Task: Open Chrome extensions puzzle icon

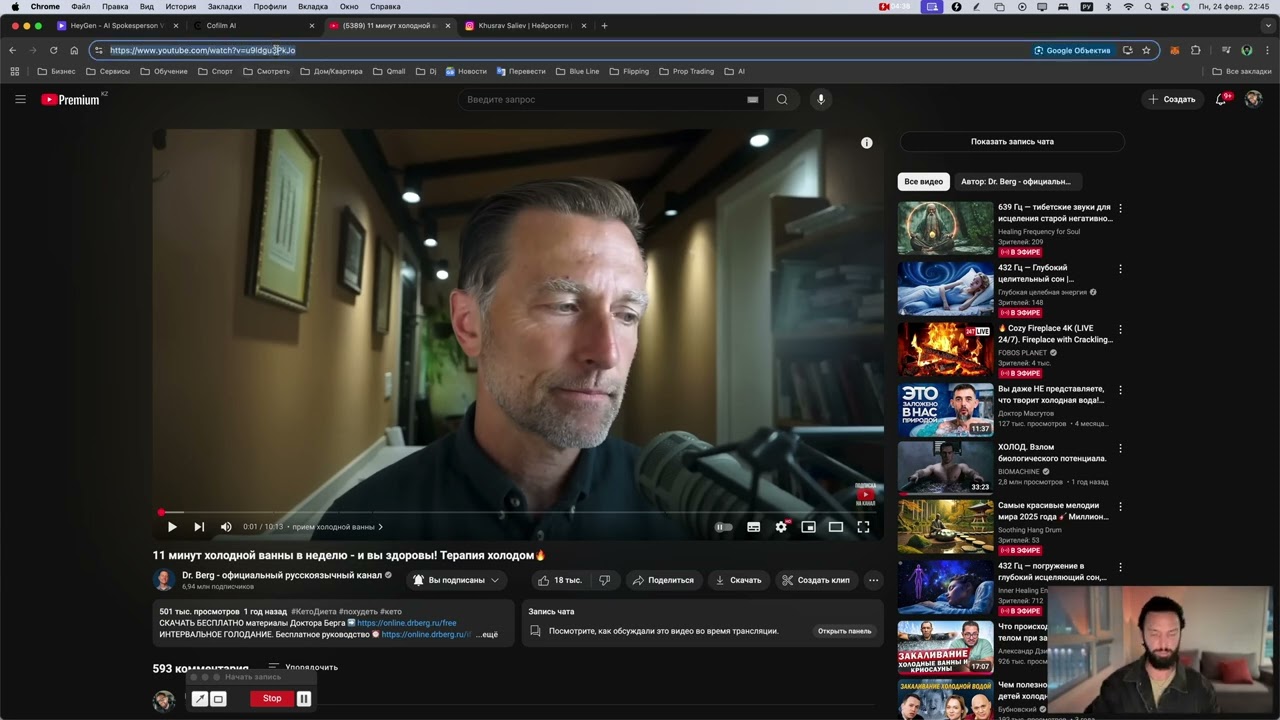Action: [1196, 50]
